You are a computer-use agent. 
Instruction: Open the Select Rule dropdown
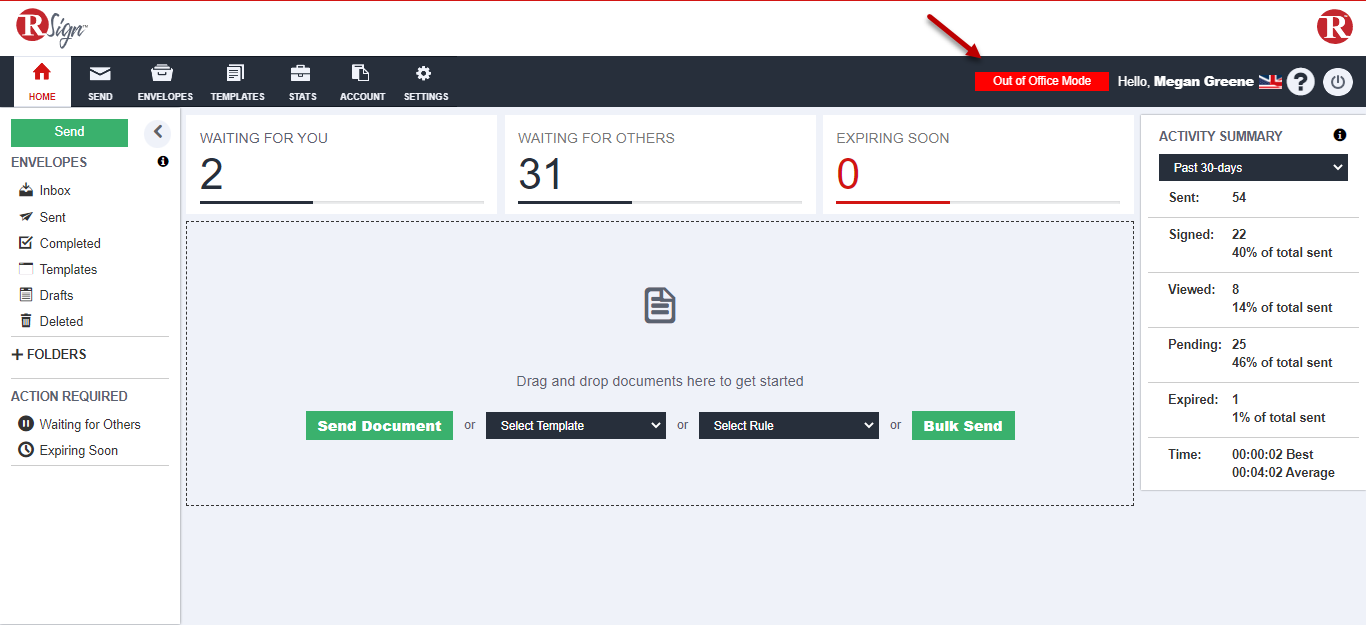click(788, 425)
